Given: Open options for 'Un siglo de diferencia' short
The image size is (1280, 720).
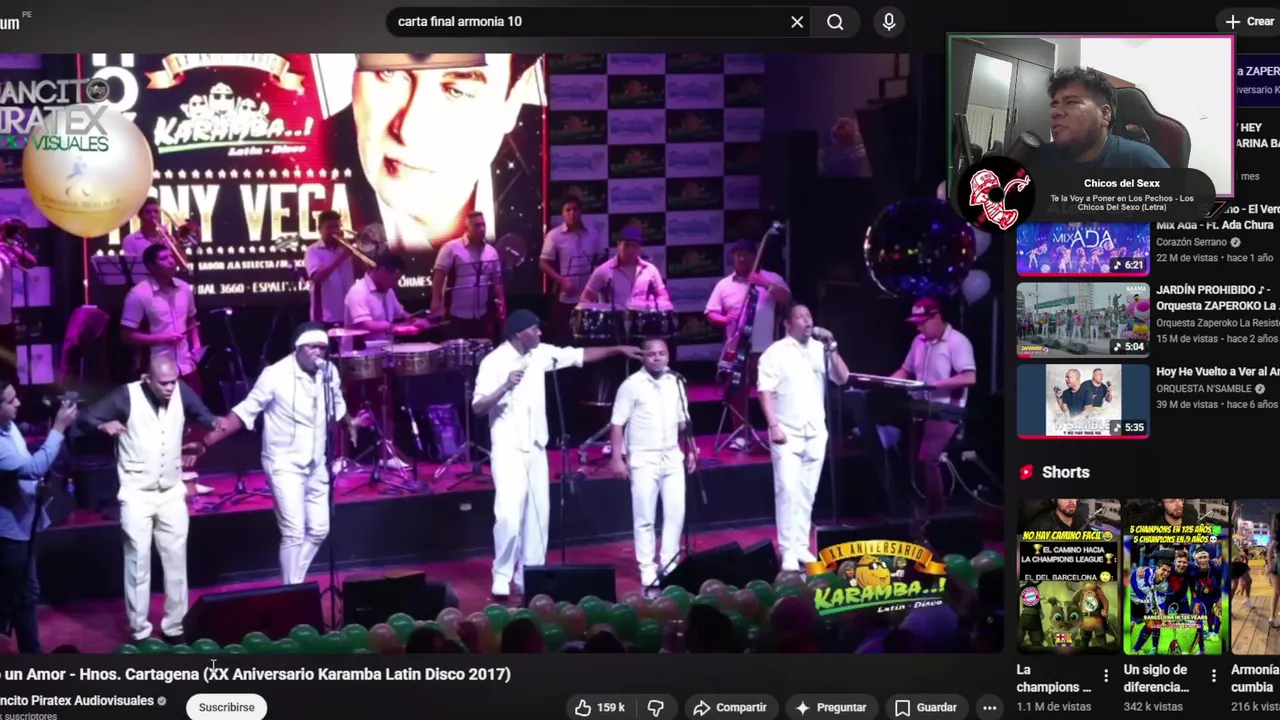Looking at the screenshot, I should [1213, 677].
